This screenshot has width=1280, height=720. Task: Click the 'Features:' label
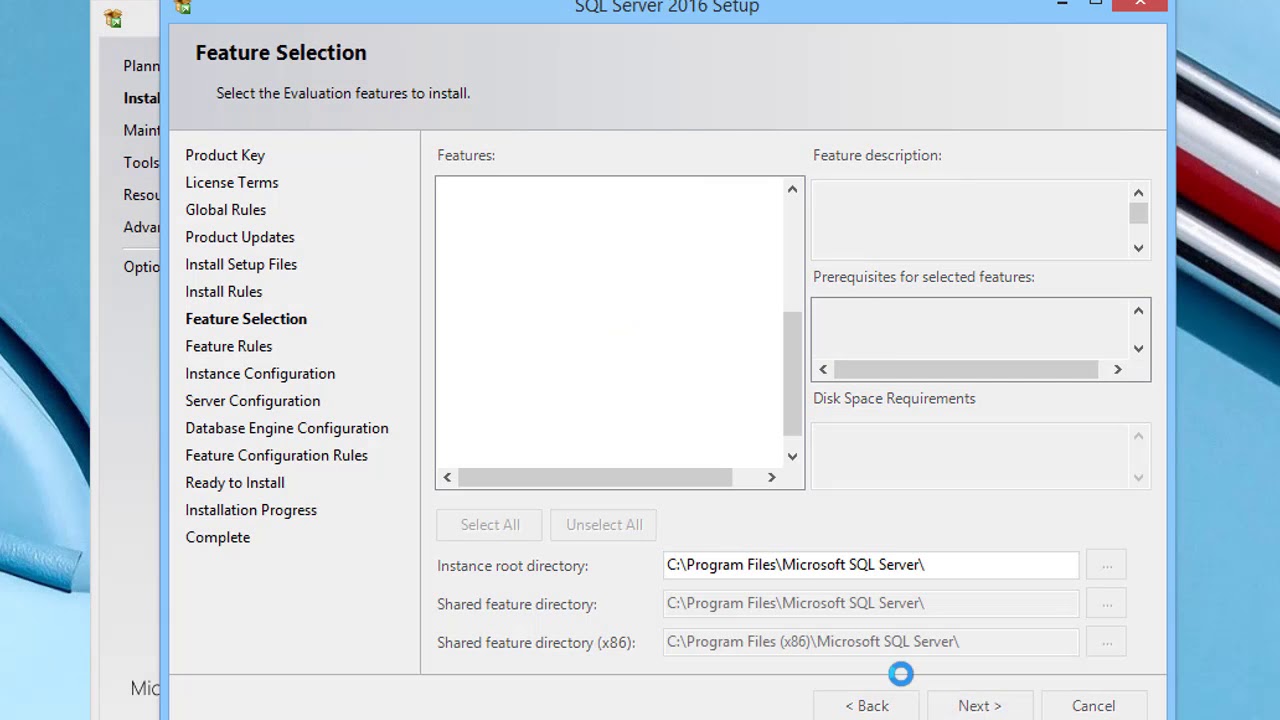click(466, 155)
